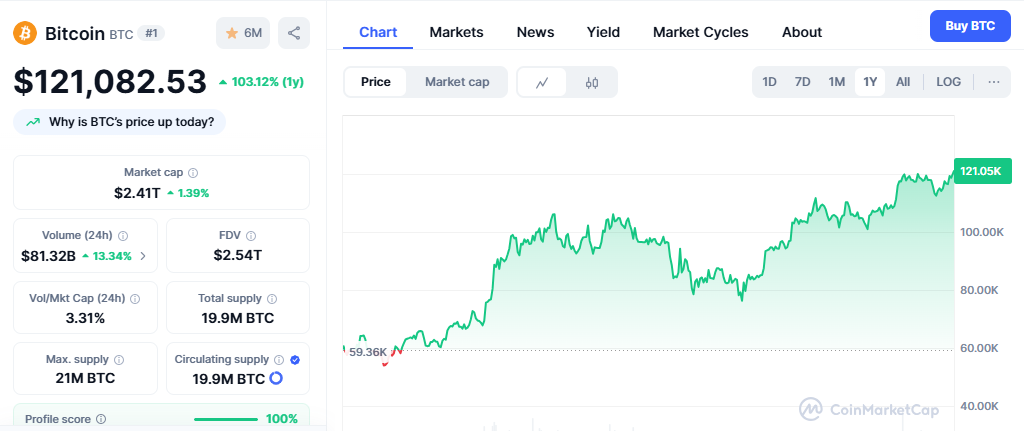Toggle LOG scale on chart
This screenshot has height=431, width=1024.
pyautogui.click(x=948, y=82)
